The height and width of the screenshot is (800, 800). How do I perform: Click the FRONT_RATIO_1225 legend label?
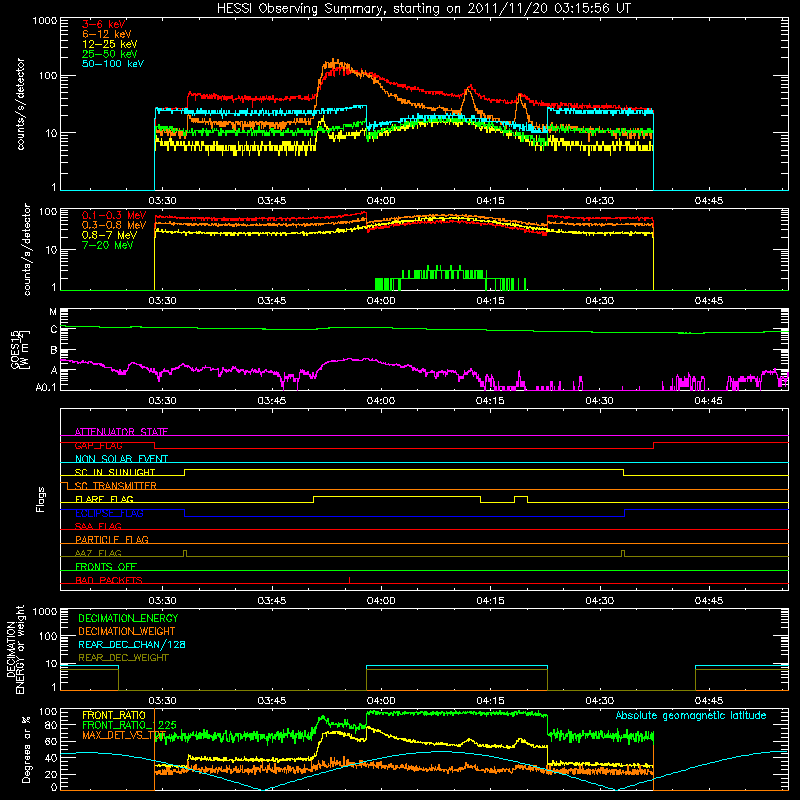pos(129,725)
